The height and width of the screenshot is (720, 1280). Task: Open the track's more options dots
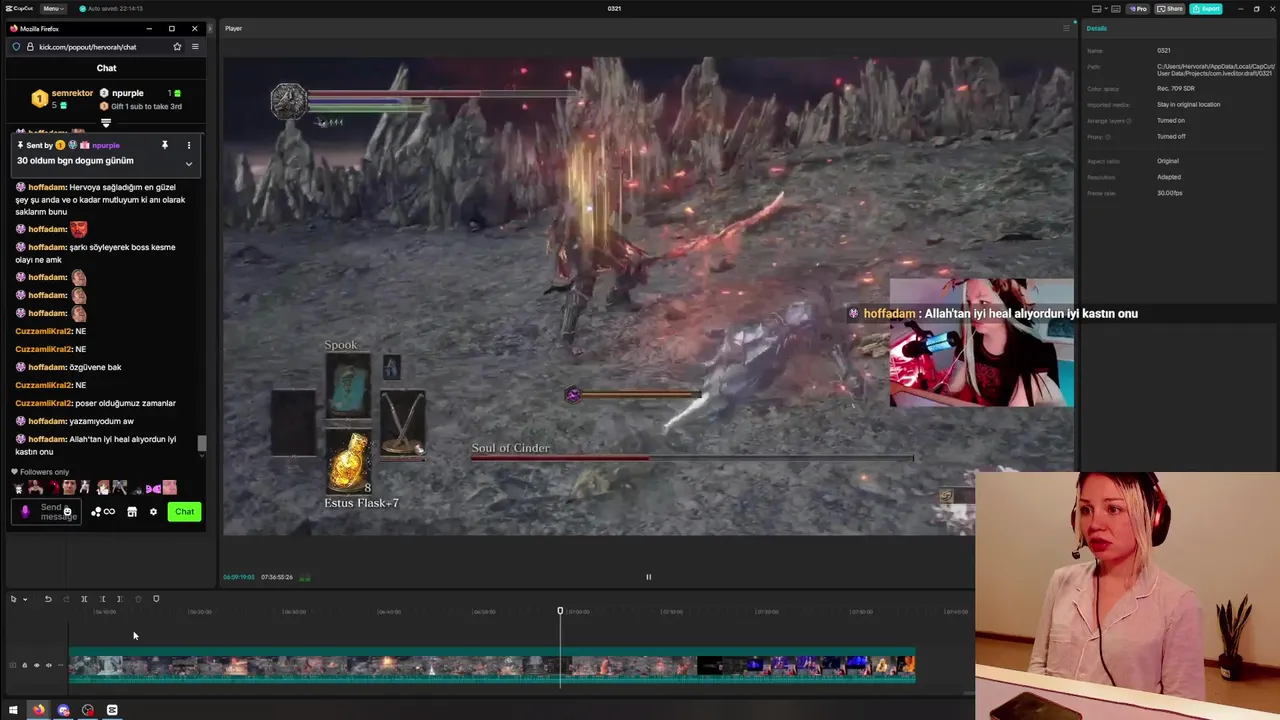[x=60, y=665]
